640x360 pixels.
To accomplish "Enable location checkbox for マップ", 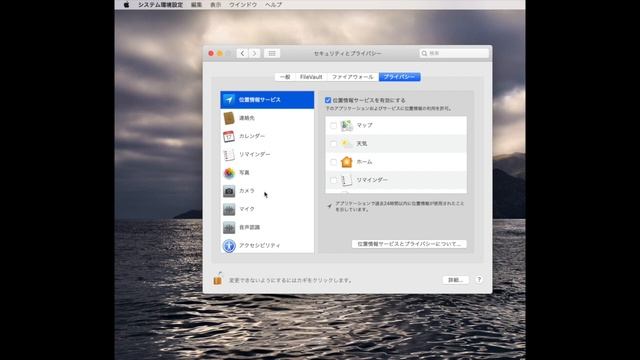I will pos(333,126).
